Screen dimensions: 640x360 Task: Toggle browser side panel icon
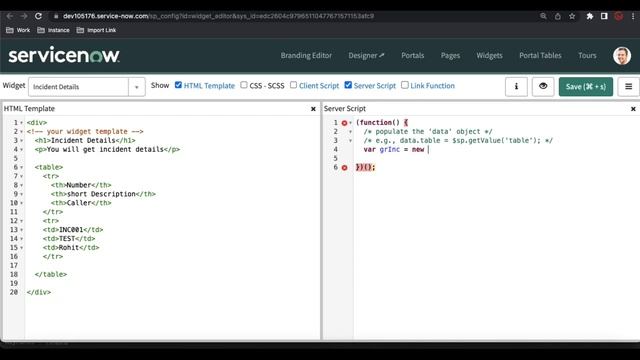604,16
